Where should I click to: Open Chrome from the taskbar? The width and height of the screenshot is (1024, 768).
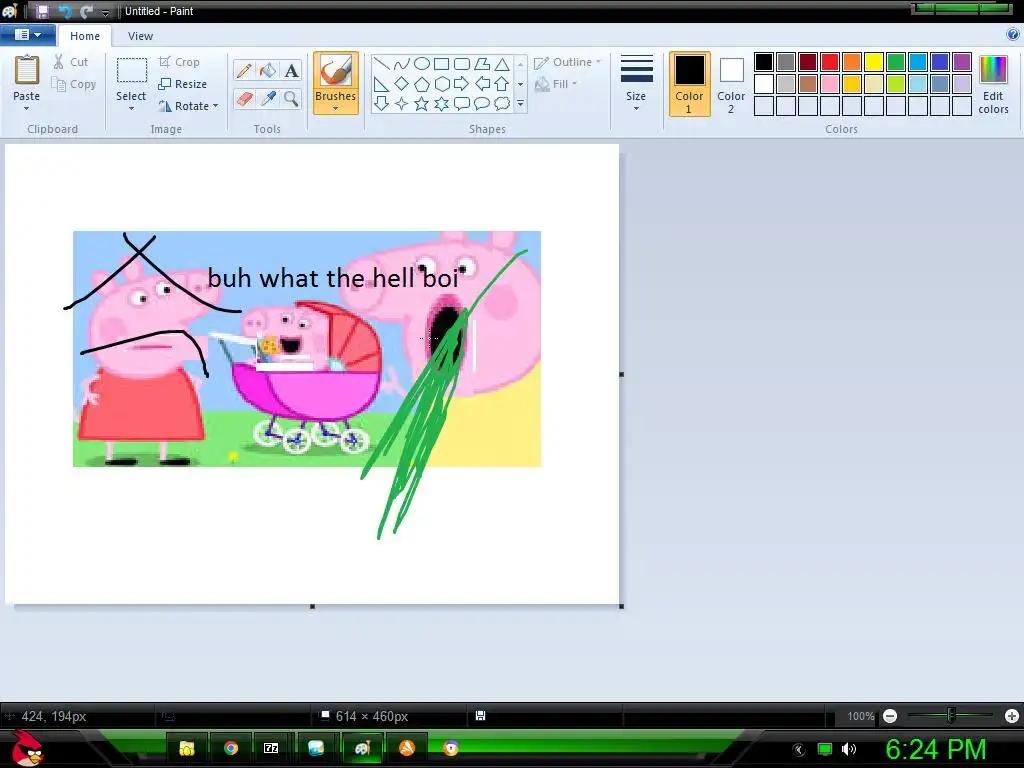[231, 748]
